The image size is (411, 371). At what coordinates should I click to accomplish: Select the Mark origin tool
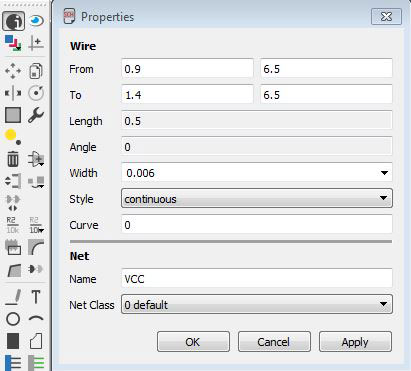click(36, 43)
